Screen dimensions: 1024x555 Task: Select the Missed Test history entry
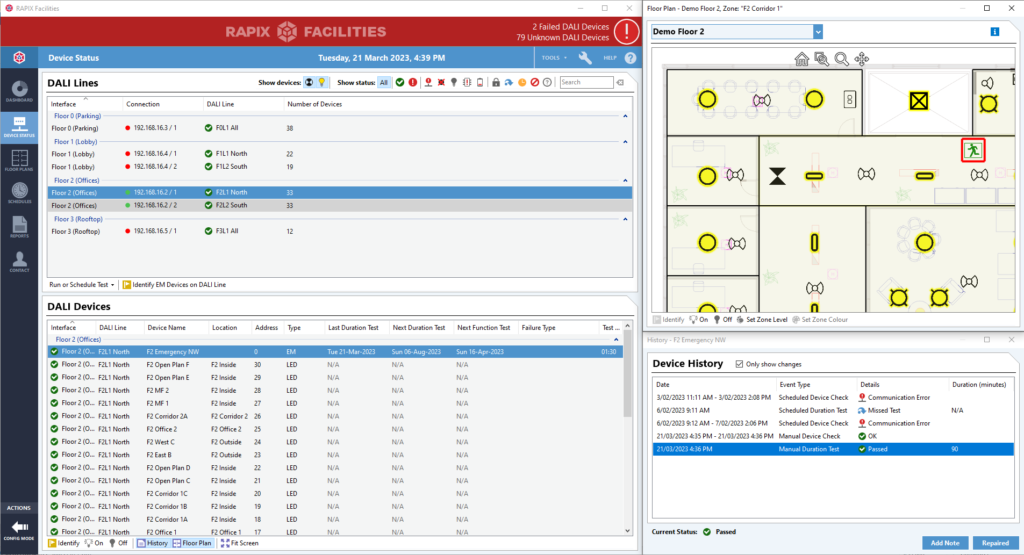click(833, 411)
